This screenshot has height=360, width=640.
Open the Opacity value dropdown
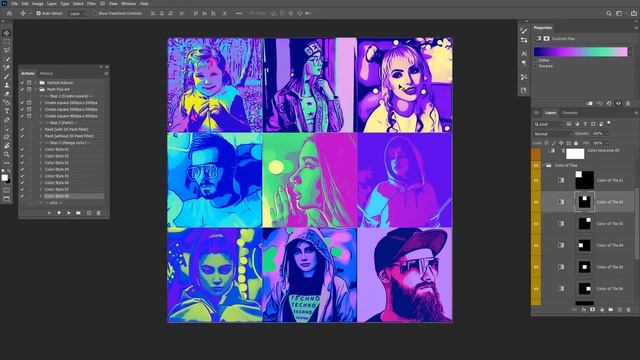tap(607, 134)
